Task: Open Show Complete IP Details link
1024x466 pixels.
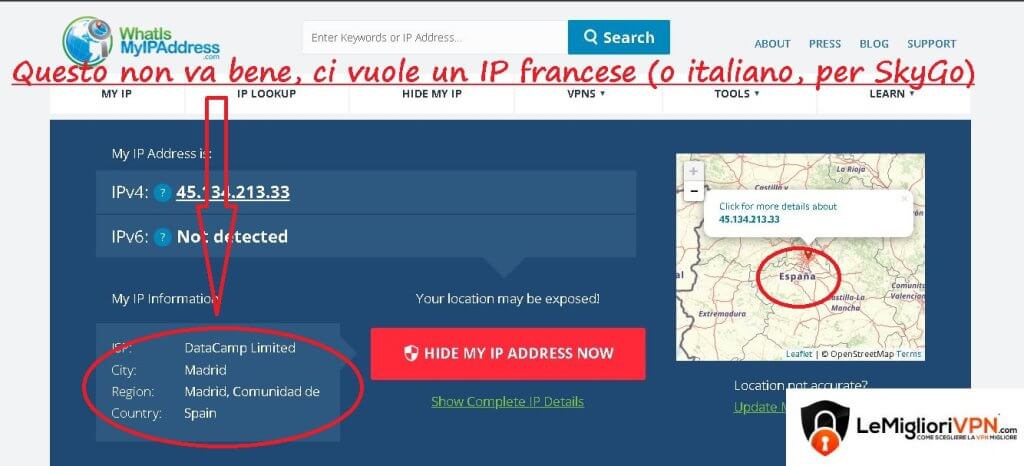Action: [507, 401]
